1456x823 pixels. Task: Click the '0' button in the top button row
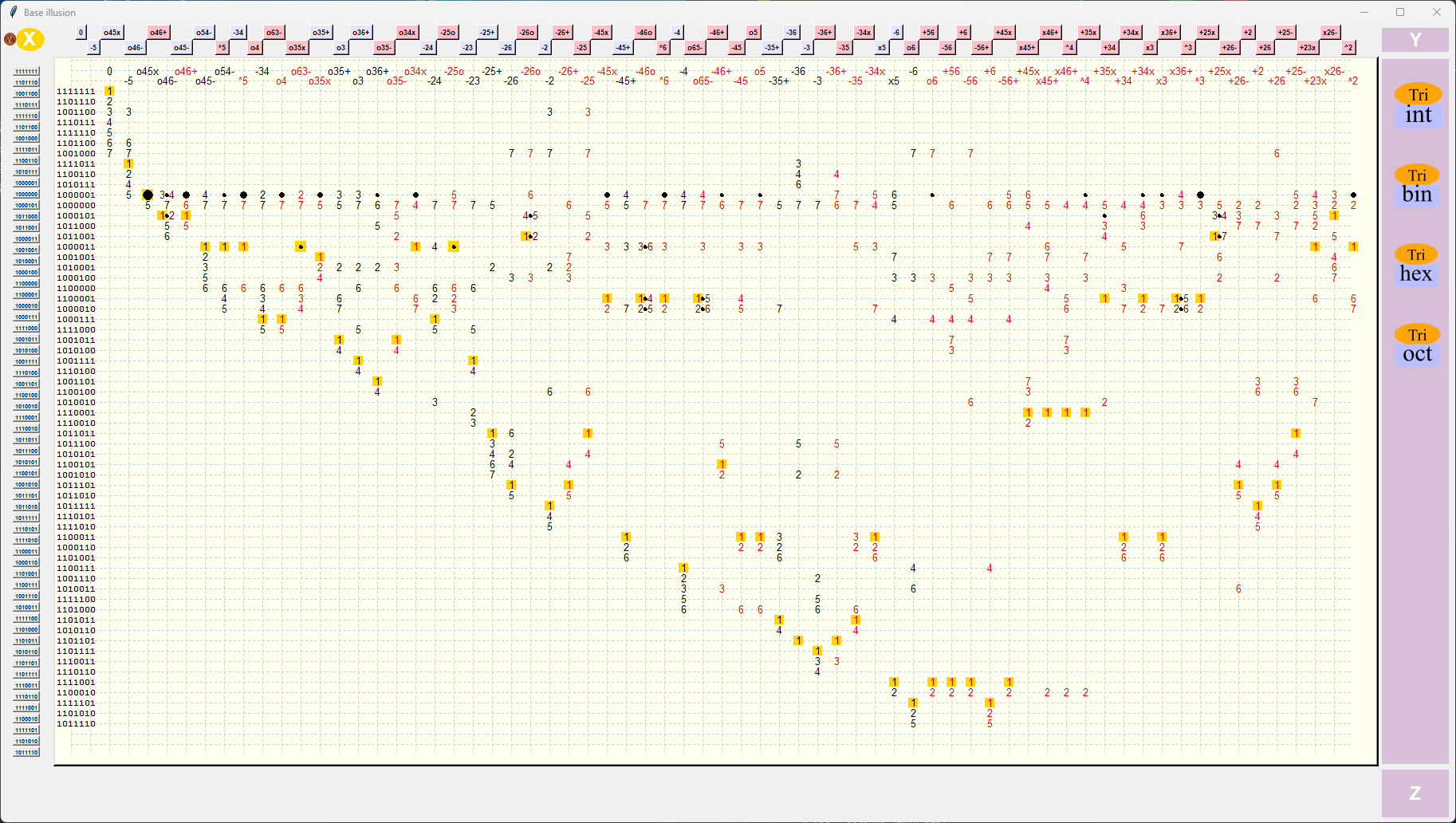click(x=81, y=32)
